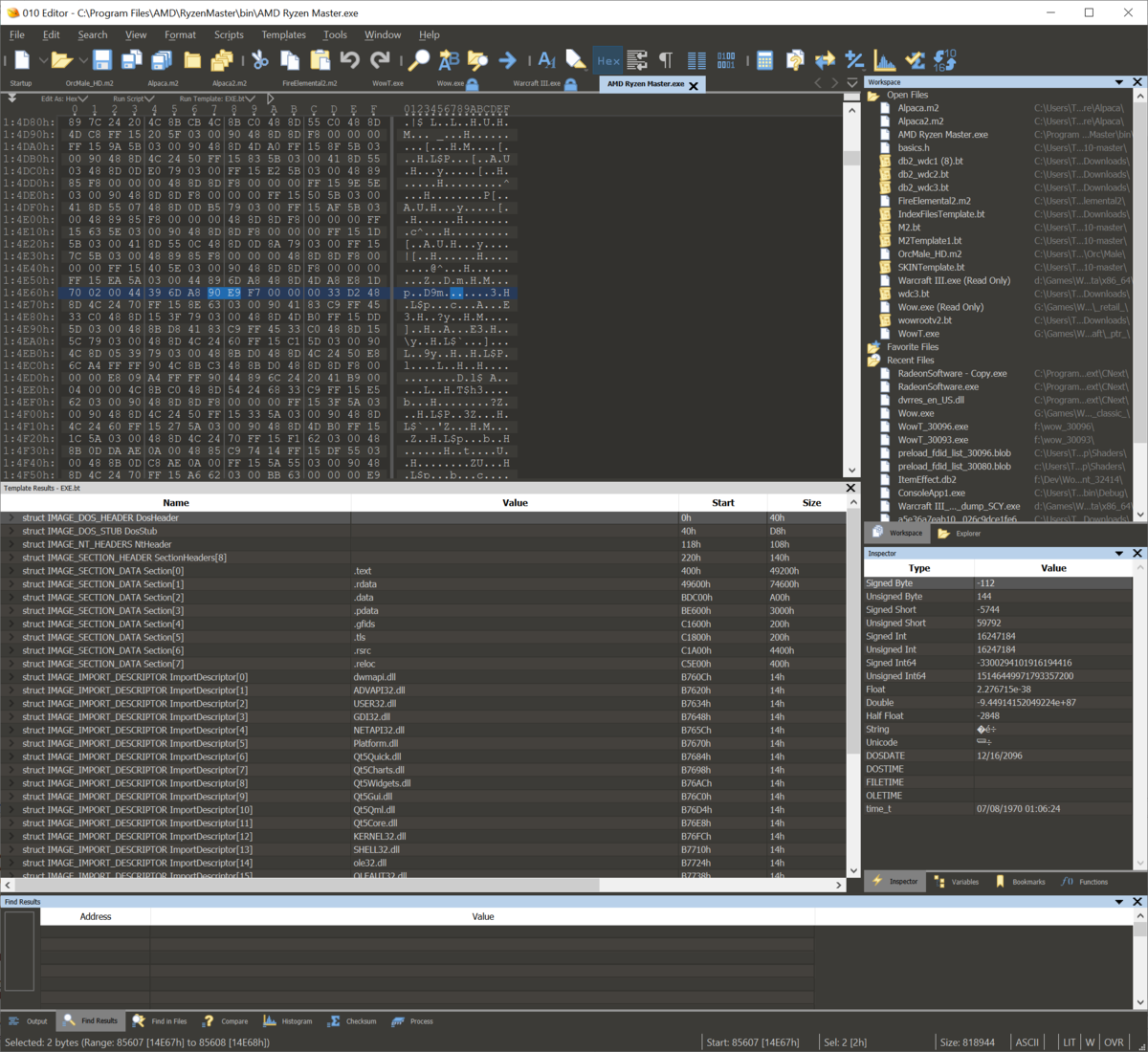Create a new file with the New icon
1148x1052 pixels.
click(x=23, y=60)
